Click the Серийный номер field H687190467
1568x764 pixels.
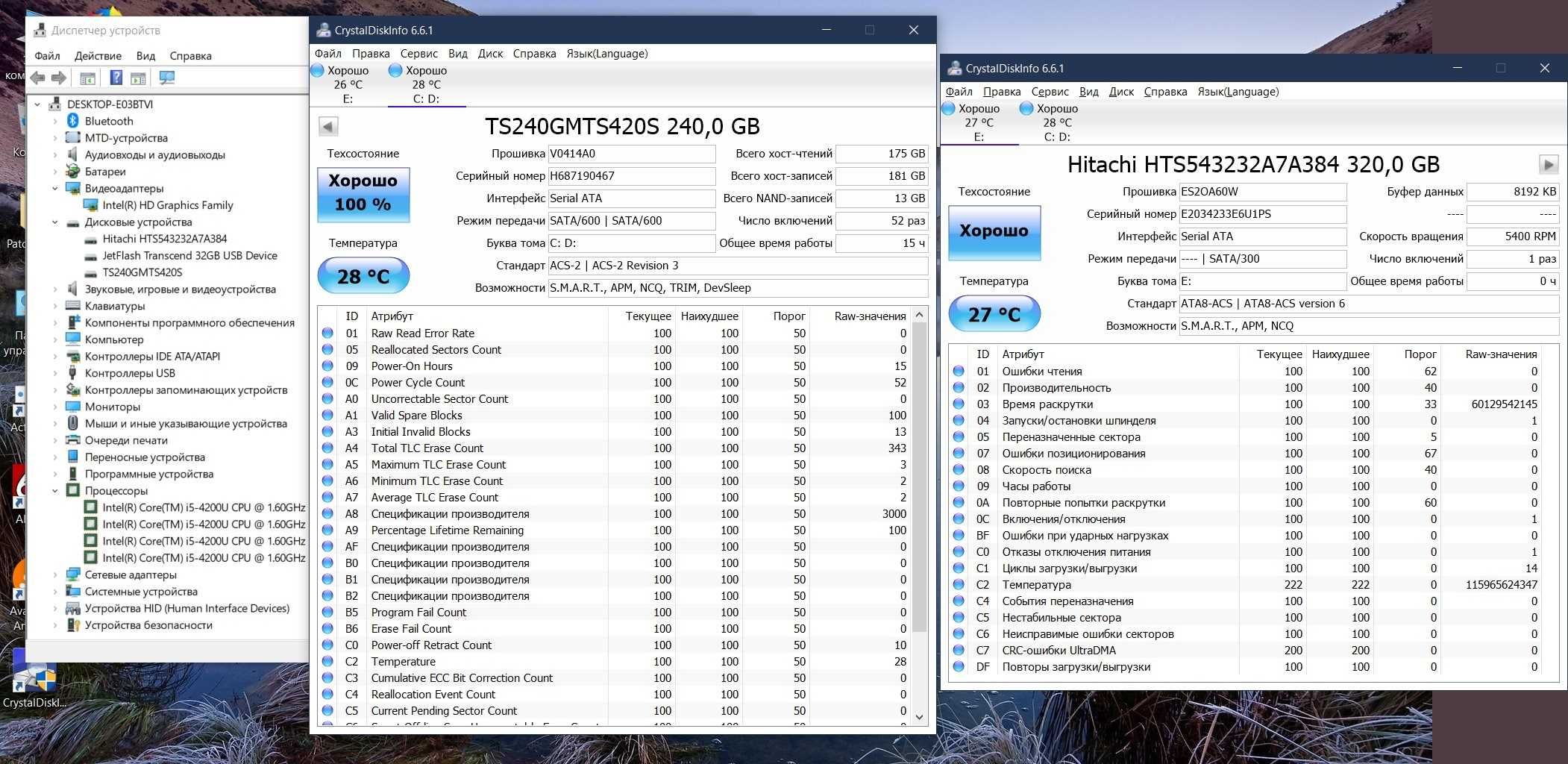coord(632,176)
